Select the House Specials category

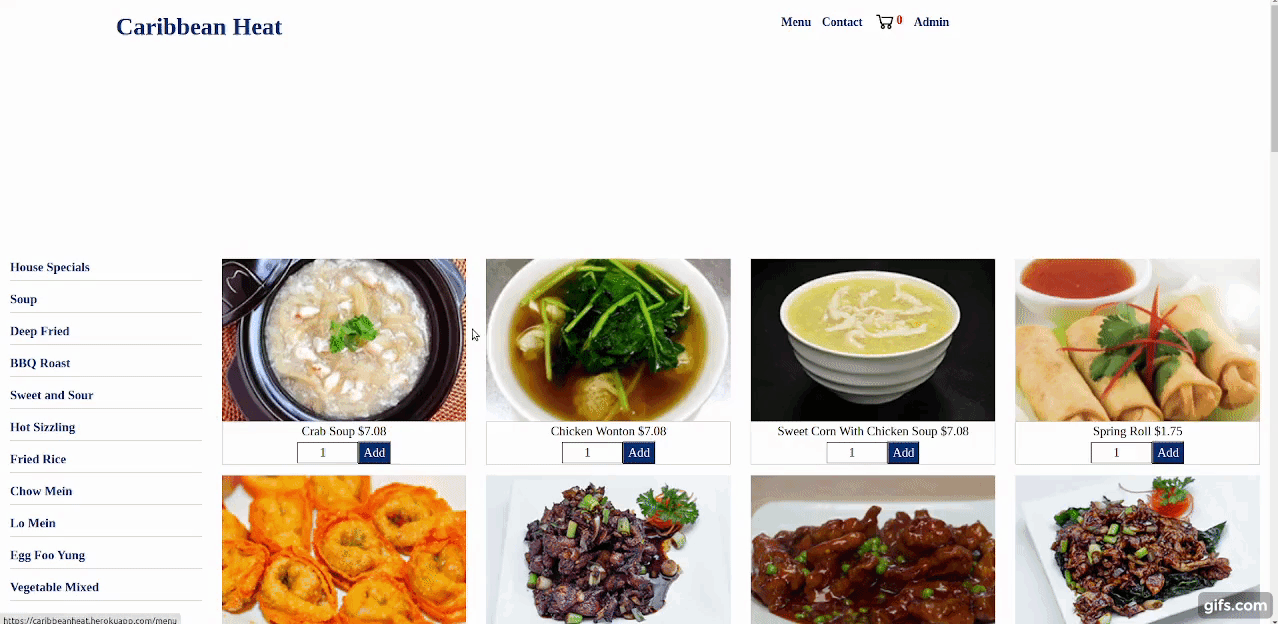tap(50, 267)
